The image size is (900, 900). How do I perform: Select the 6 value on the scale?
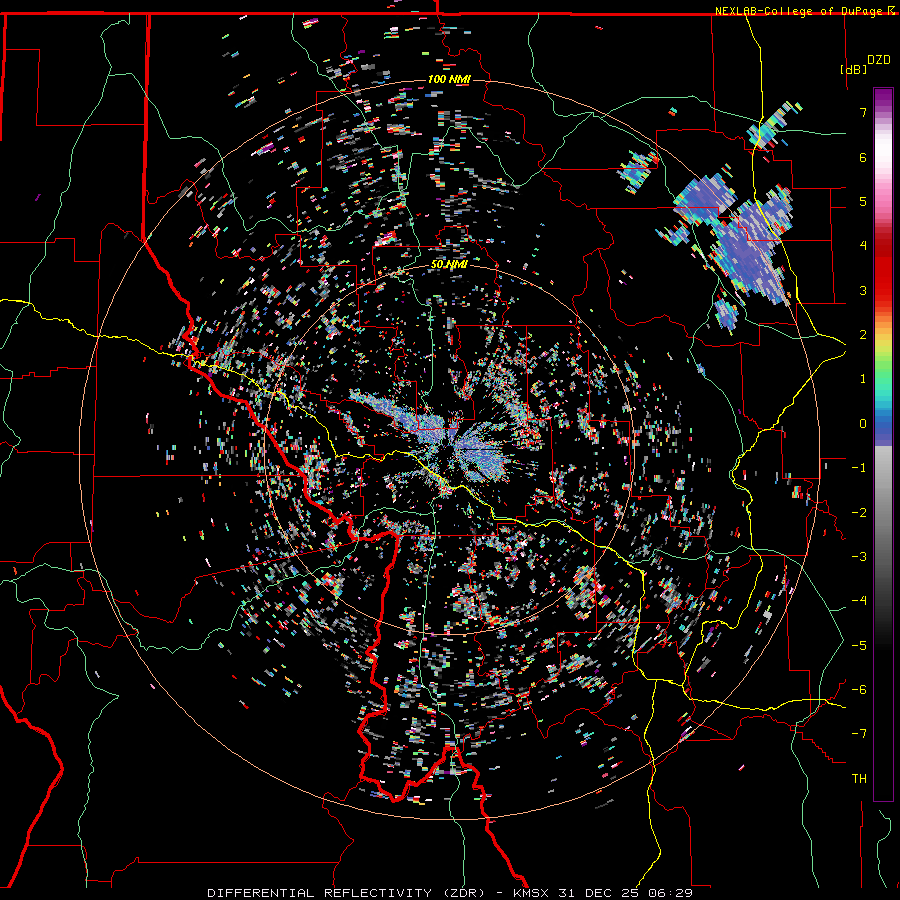863,157
